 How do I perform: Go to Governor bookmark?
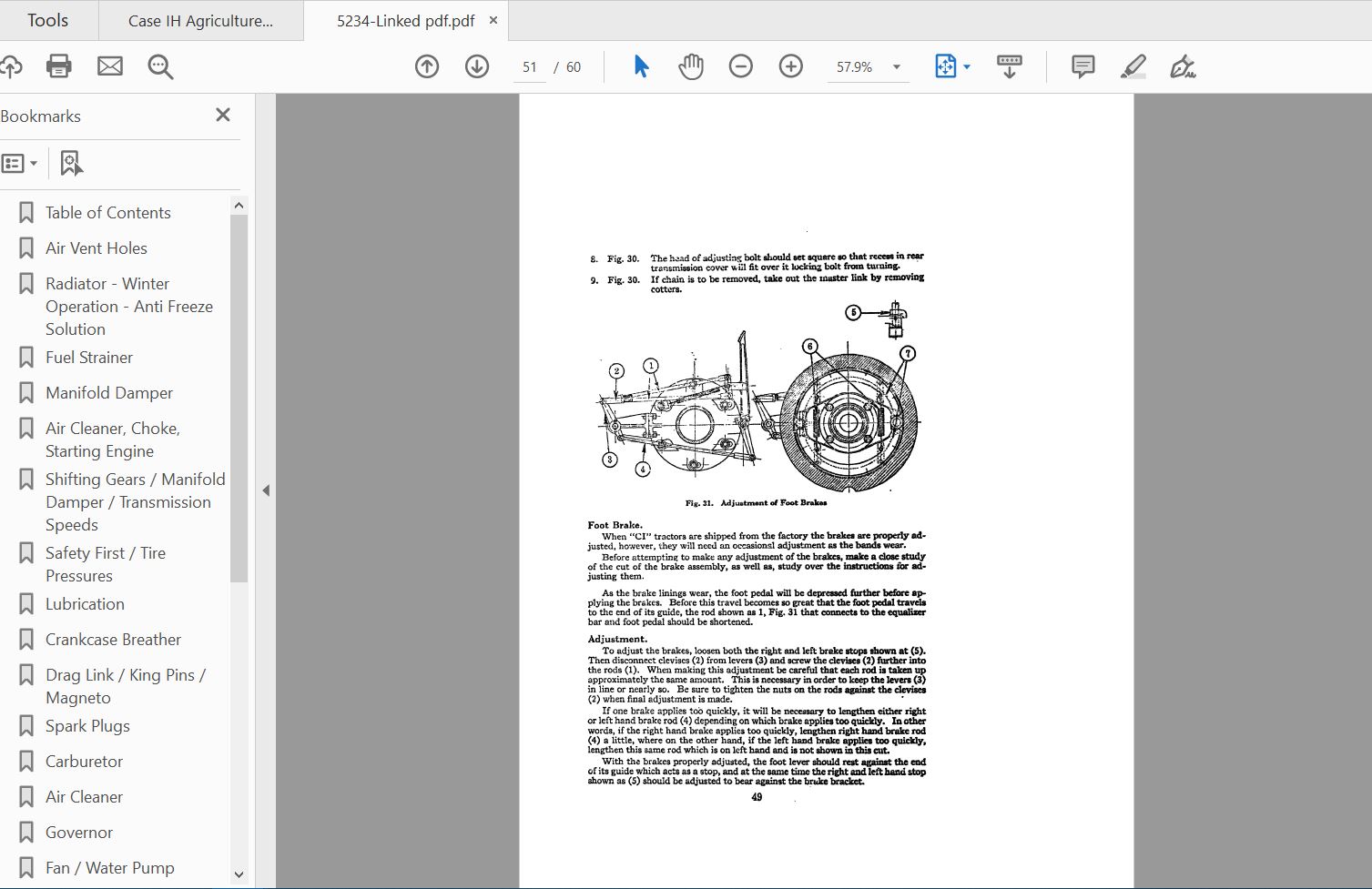79,832
